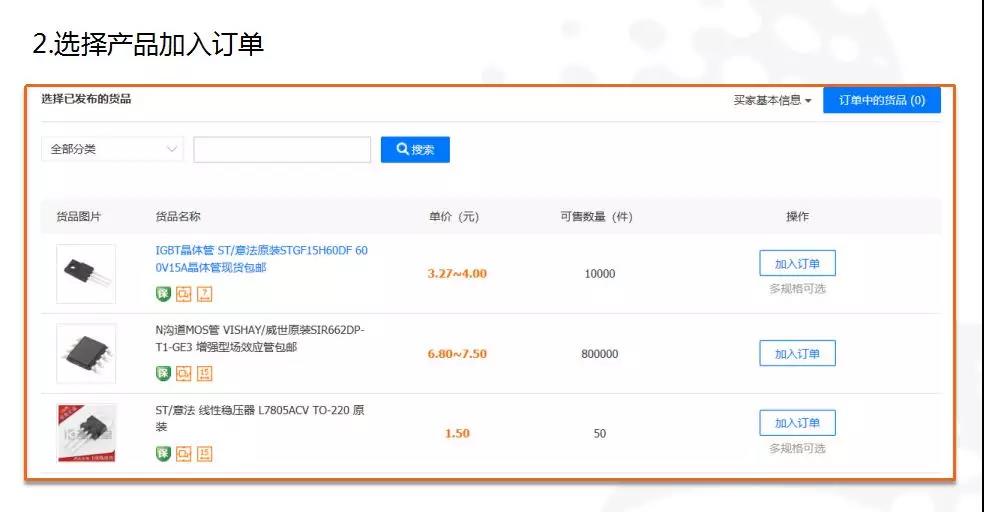Click the product search input field

pyautogui.click(x=281, y=149)
